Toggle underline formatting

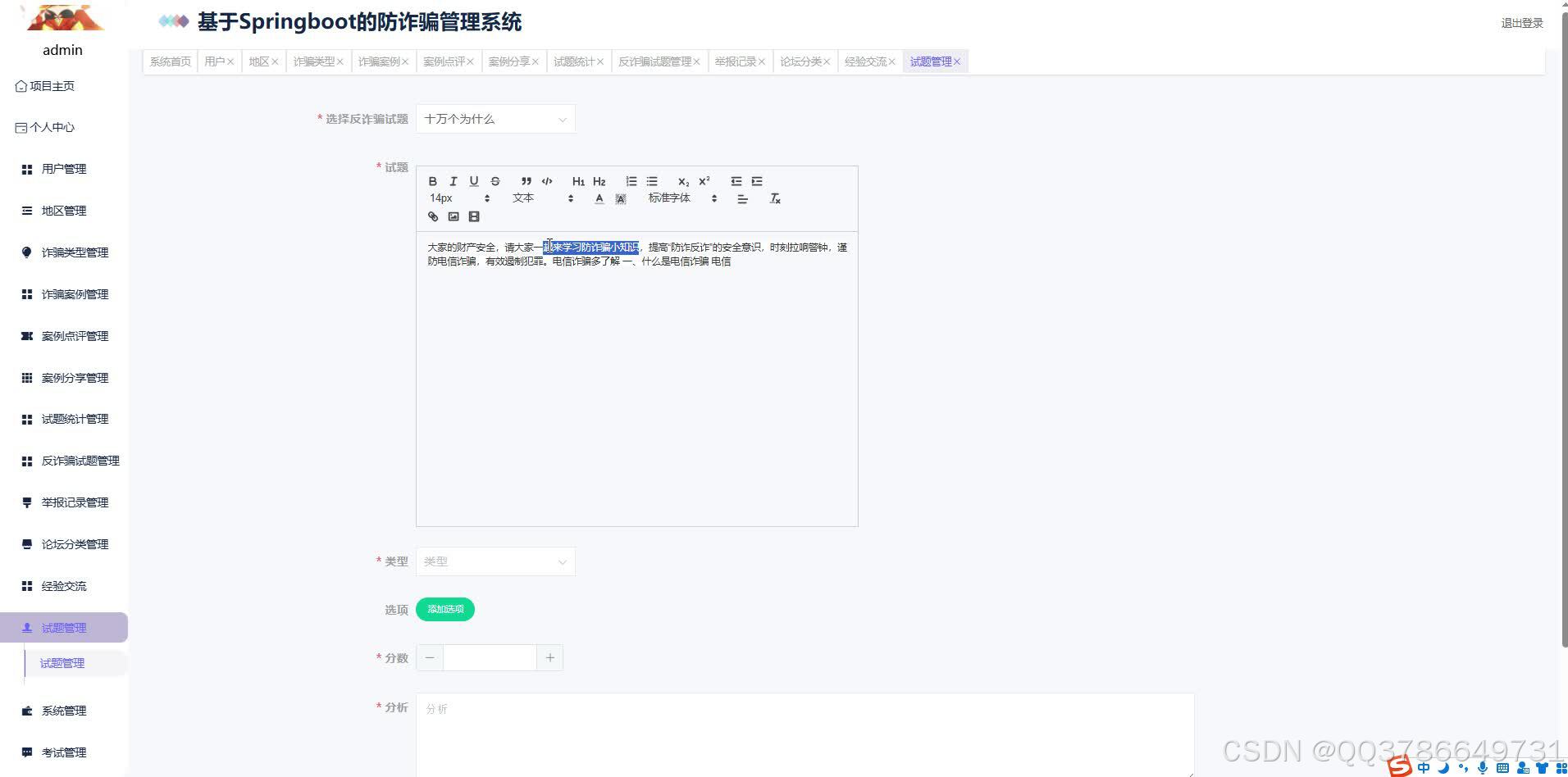474,181
